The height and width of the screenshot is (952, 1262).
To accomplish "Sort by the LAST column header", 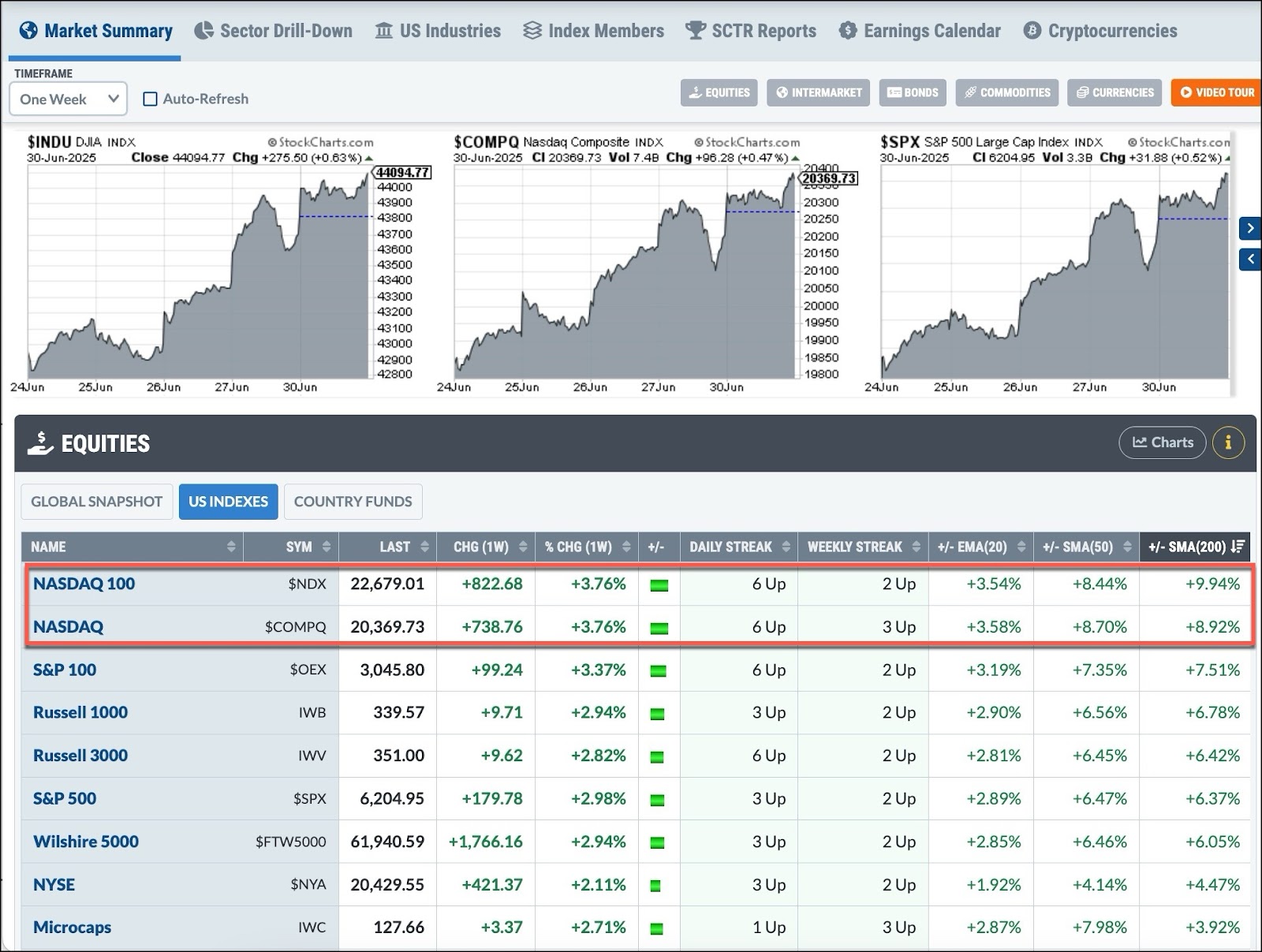I will [x=387, y=547].
